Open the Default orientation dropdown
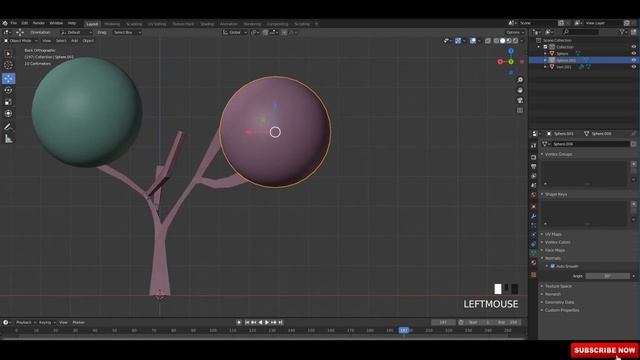This screenshot has height=360, width=640. click(x=76, y=32)
